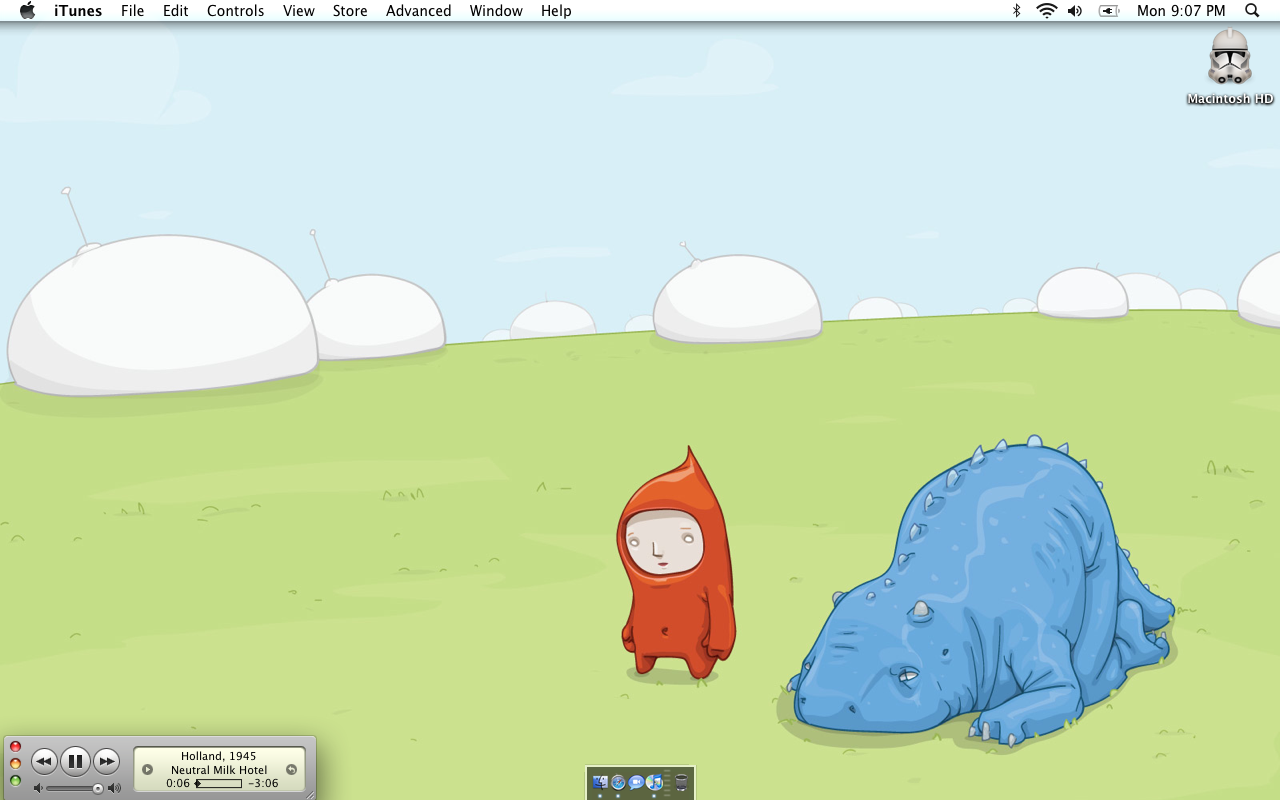1280x800 pixels.
Task: Click the artist text 'Neutral Milk Hotel'
Action: tap(219, 770)
